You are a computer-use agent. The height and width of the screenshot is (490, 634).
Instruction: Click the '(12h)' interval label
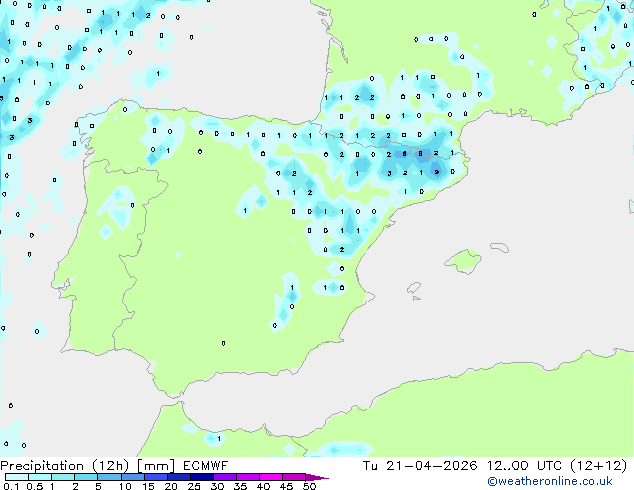(111, 466)
